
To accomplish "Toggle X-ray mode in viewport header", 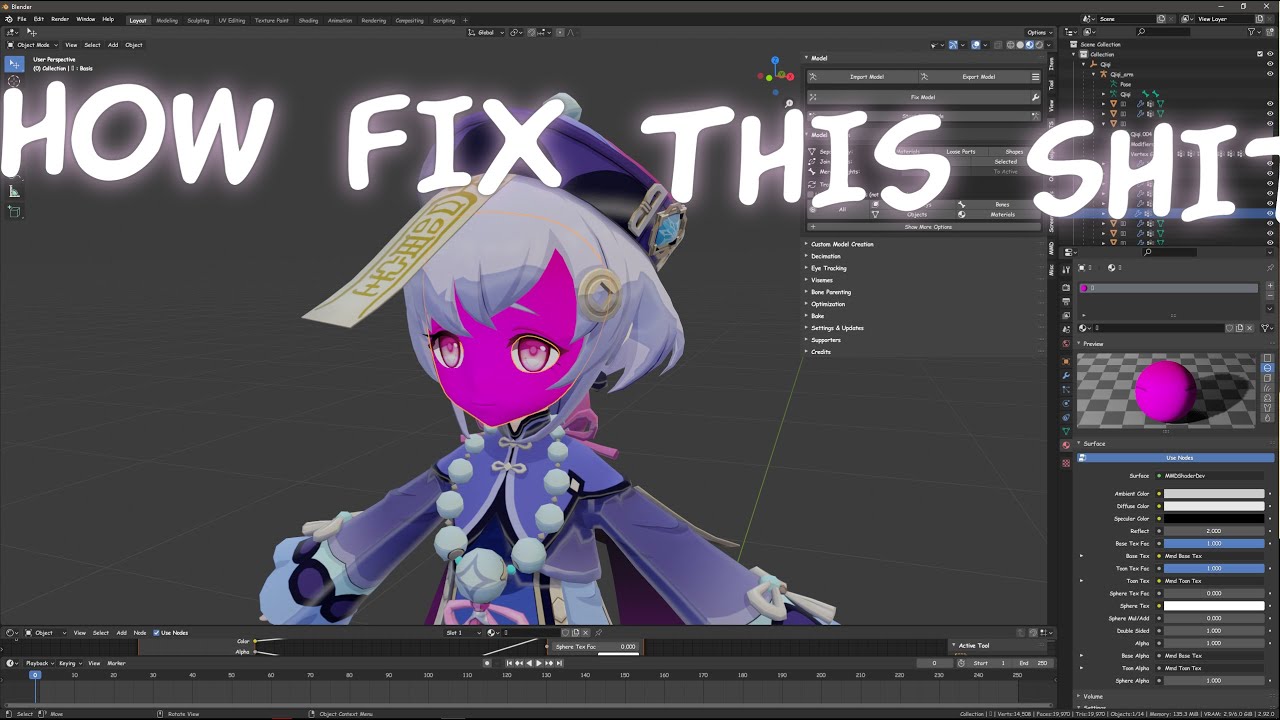I will pos(998,44).
